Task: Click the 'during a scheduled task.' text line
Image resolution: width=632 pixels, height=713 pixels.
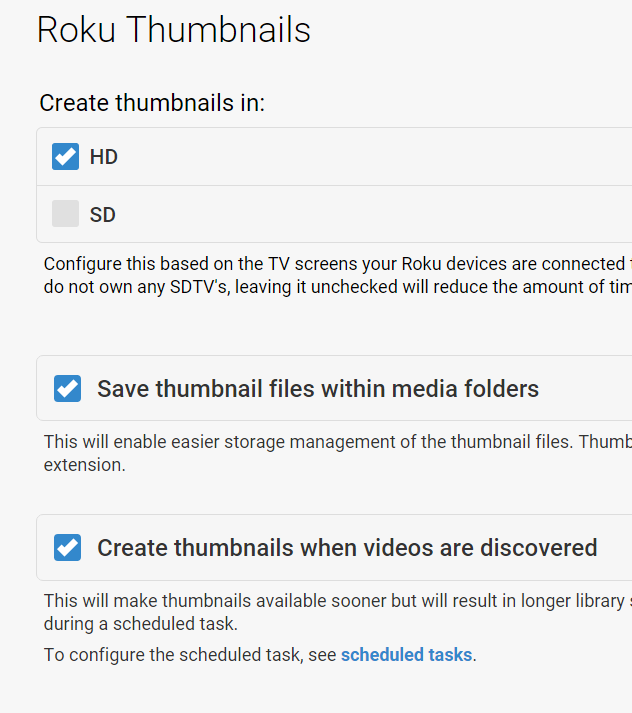Action: pyautogui.click(x=139, y=625)
